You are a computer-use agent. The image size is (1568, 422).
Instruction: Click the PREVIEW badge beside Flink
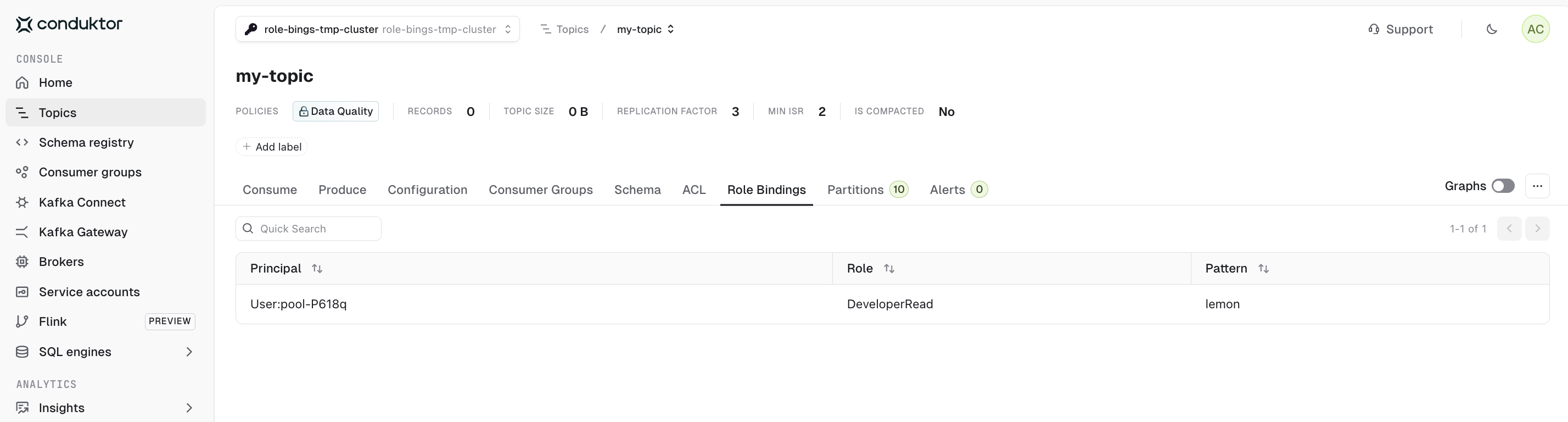tap(170, 321)
